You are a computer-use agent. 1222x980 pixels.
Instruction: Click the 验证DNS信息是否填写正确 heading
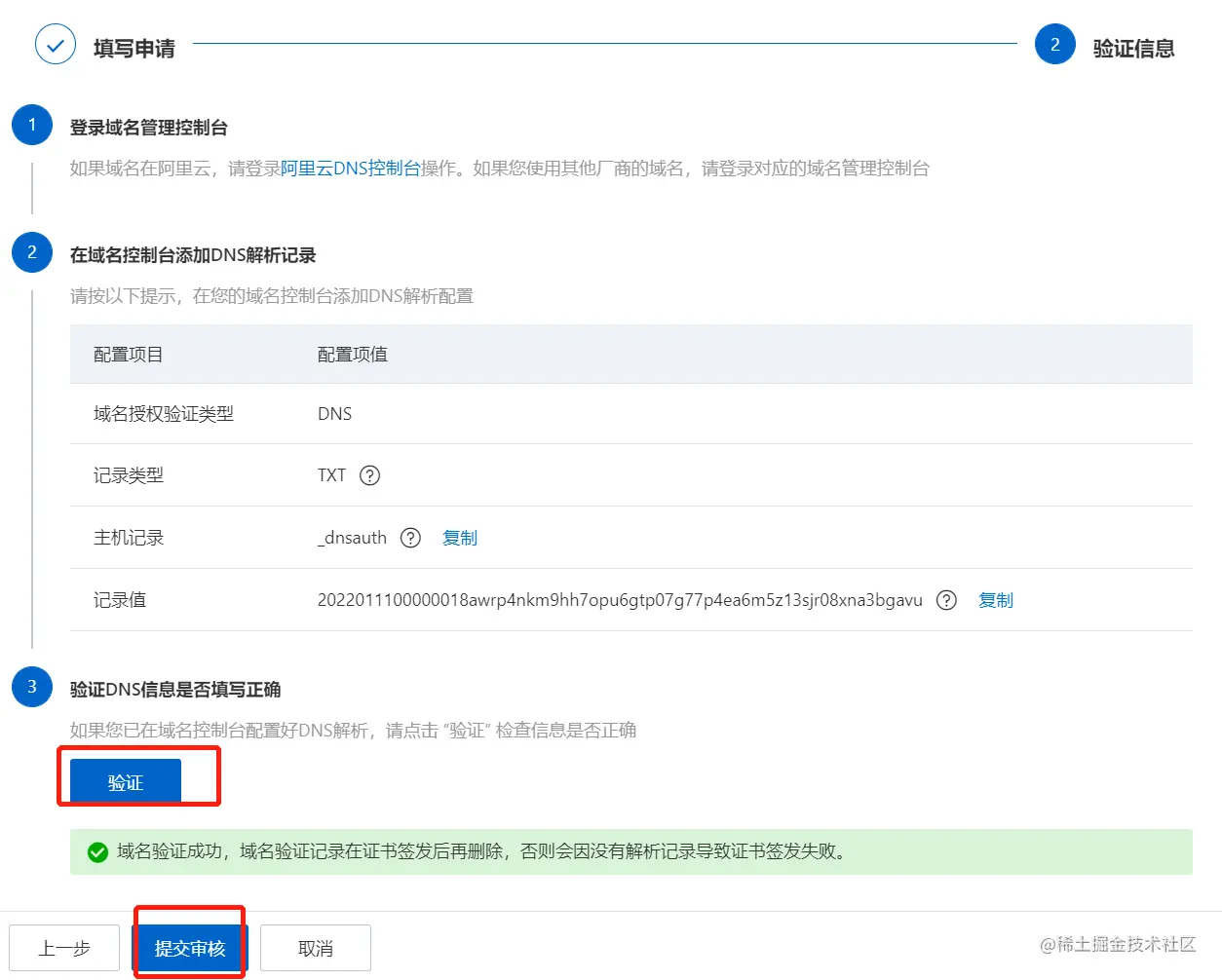(x=175, y=690)
